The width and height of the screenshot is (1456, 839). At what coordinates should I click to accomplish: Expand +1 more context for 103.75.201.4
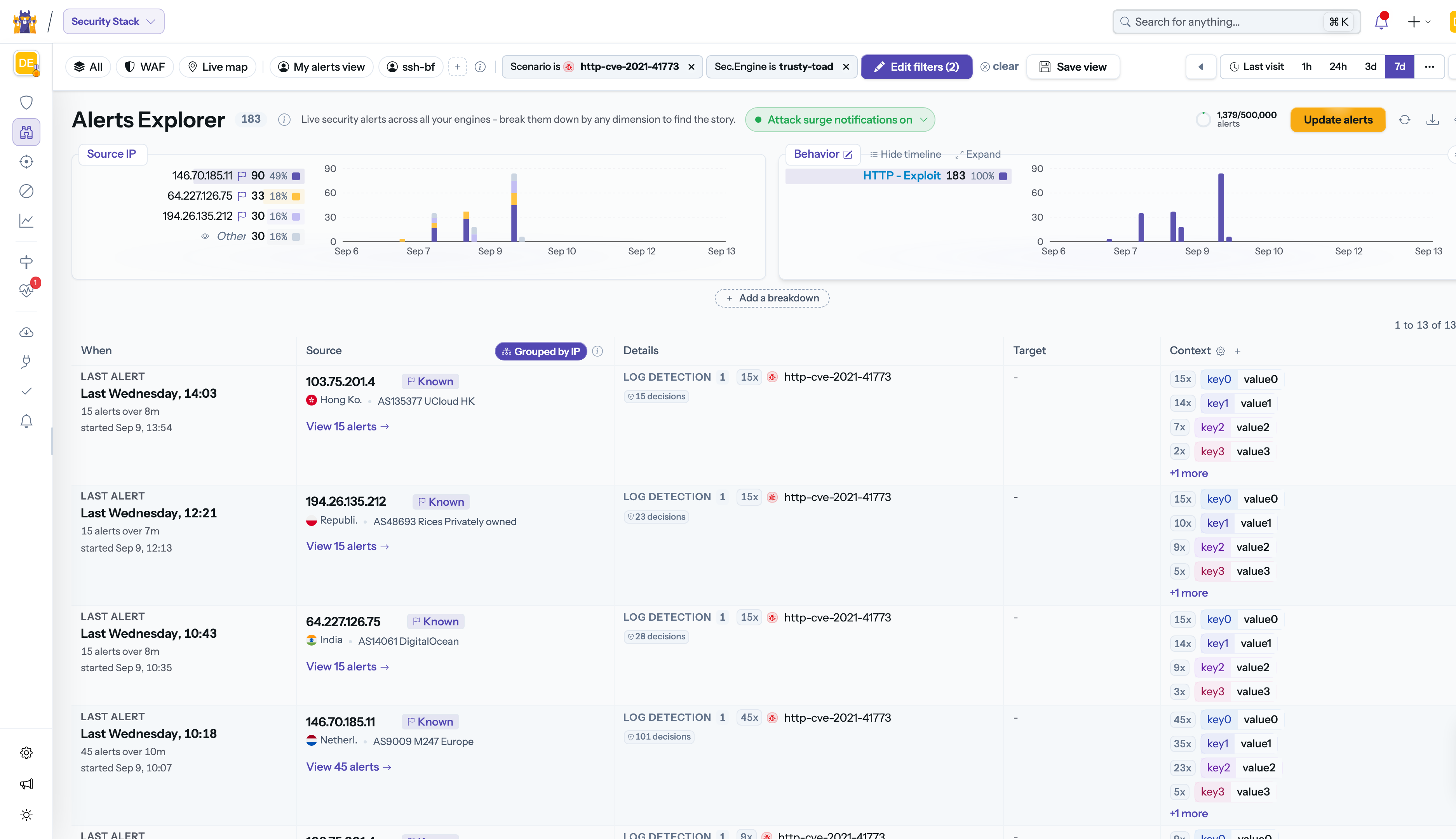(x=1189, y=473)
